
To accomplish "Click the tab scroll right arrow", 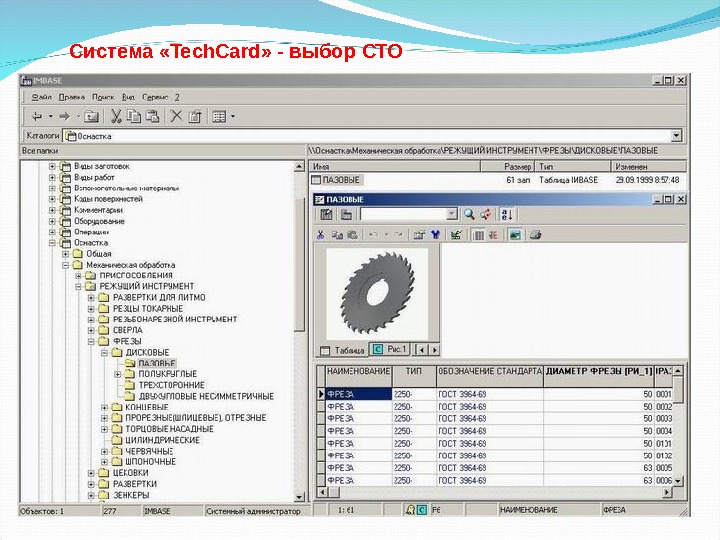I will (x=434, y=350).
